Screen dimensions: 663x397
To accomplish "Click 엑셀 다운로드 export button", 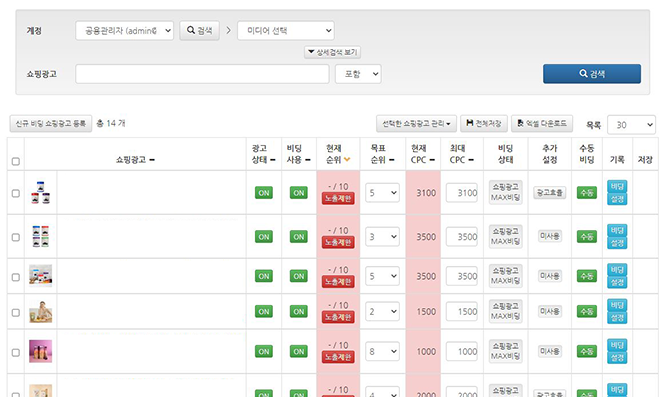I will [x=542, y=123].
